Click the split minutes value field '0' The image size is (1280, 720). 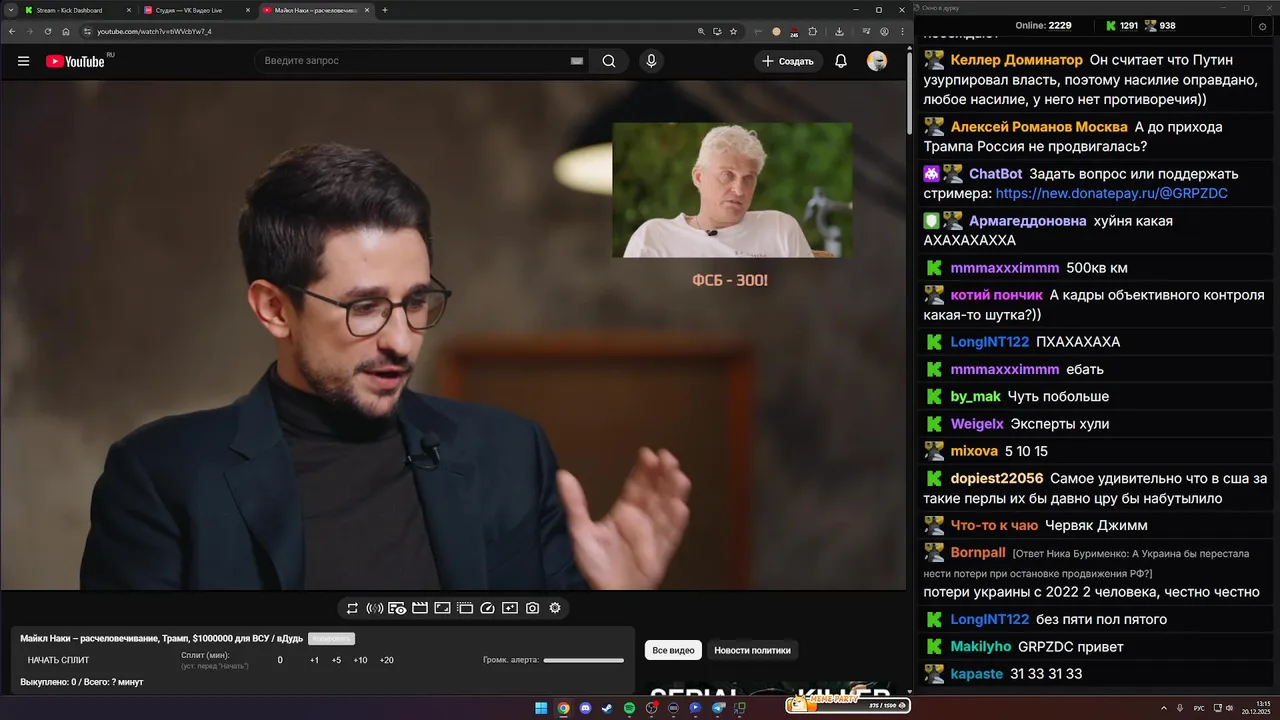coord(280,660)
